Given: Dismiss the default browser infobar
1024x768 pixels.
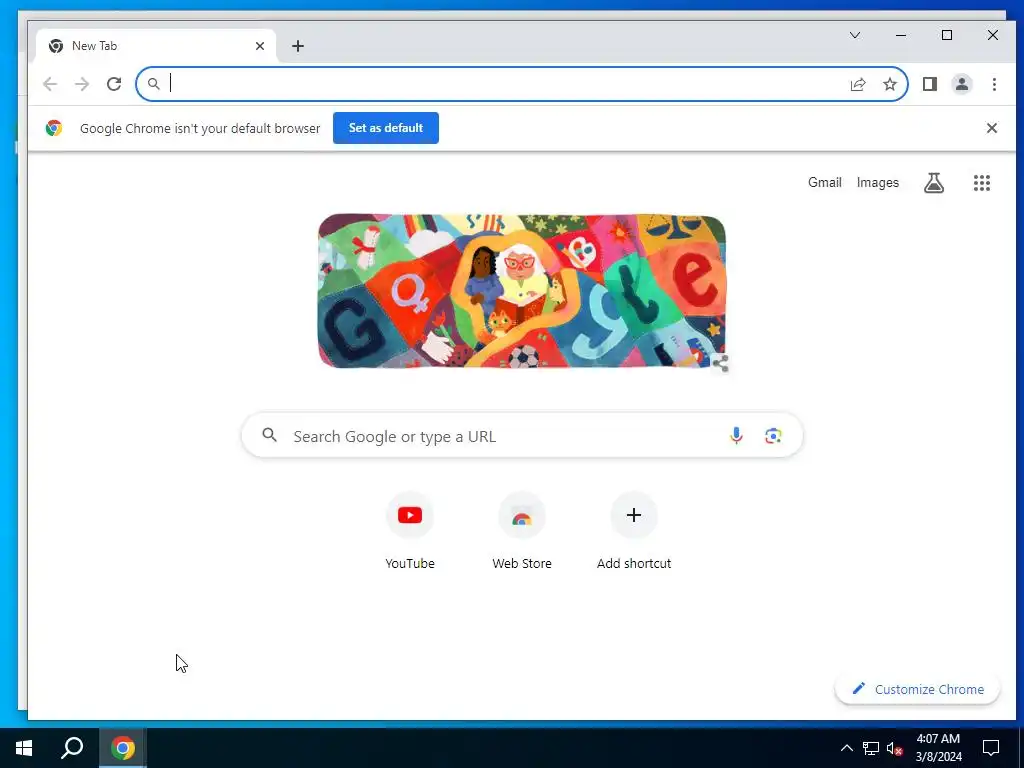Looking at the screenshot, I should (991, 128).
